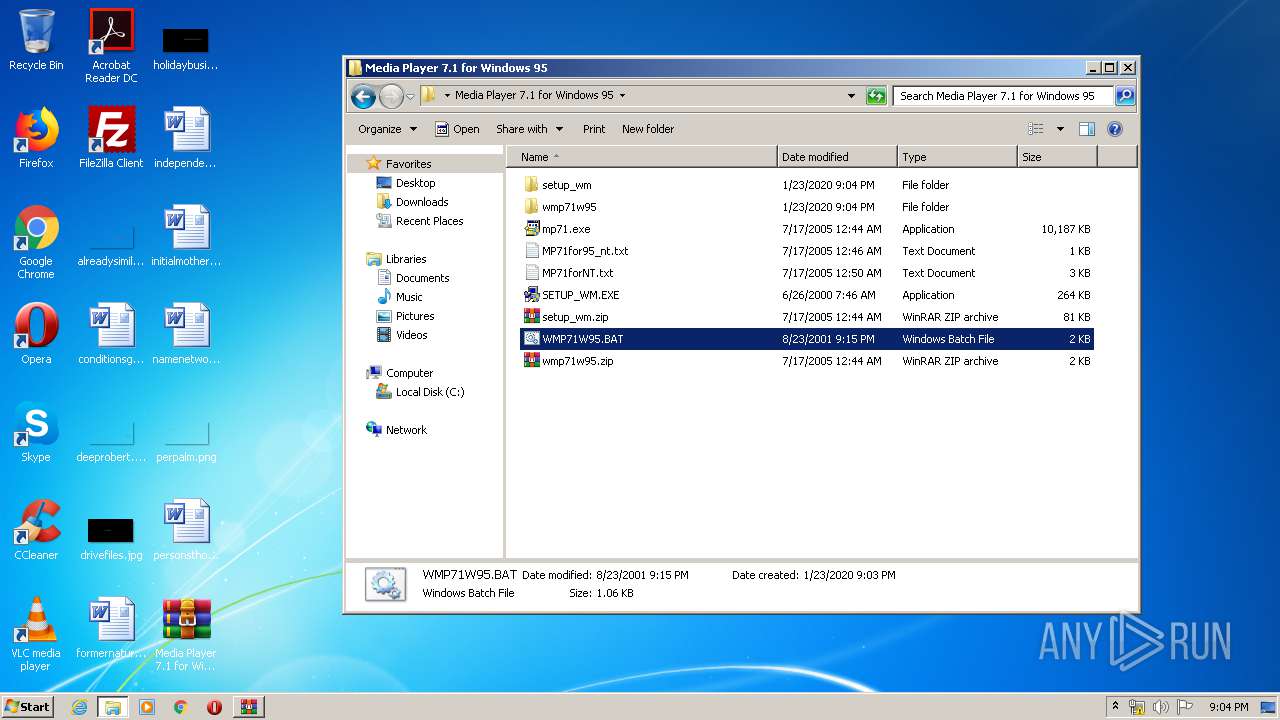Select SETUP_WM.EXE file
Viewport: 1280px width, 720px height.
click(x=807, y=295)
